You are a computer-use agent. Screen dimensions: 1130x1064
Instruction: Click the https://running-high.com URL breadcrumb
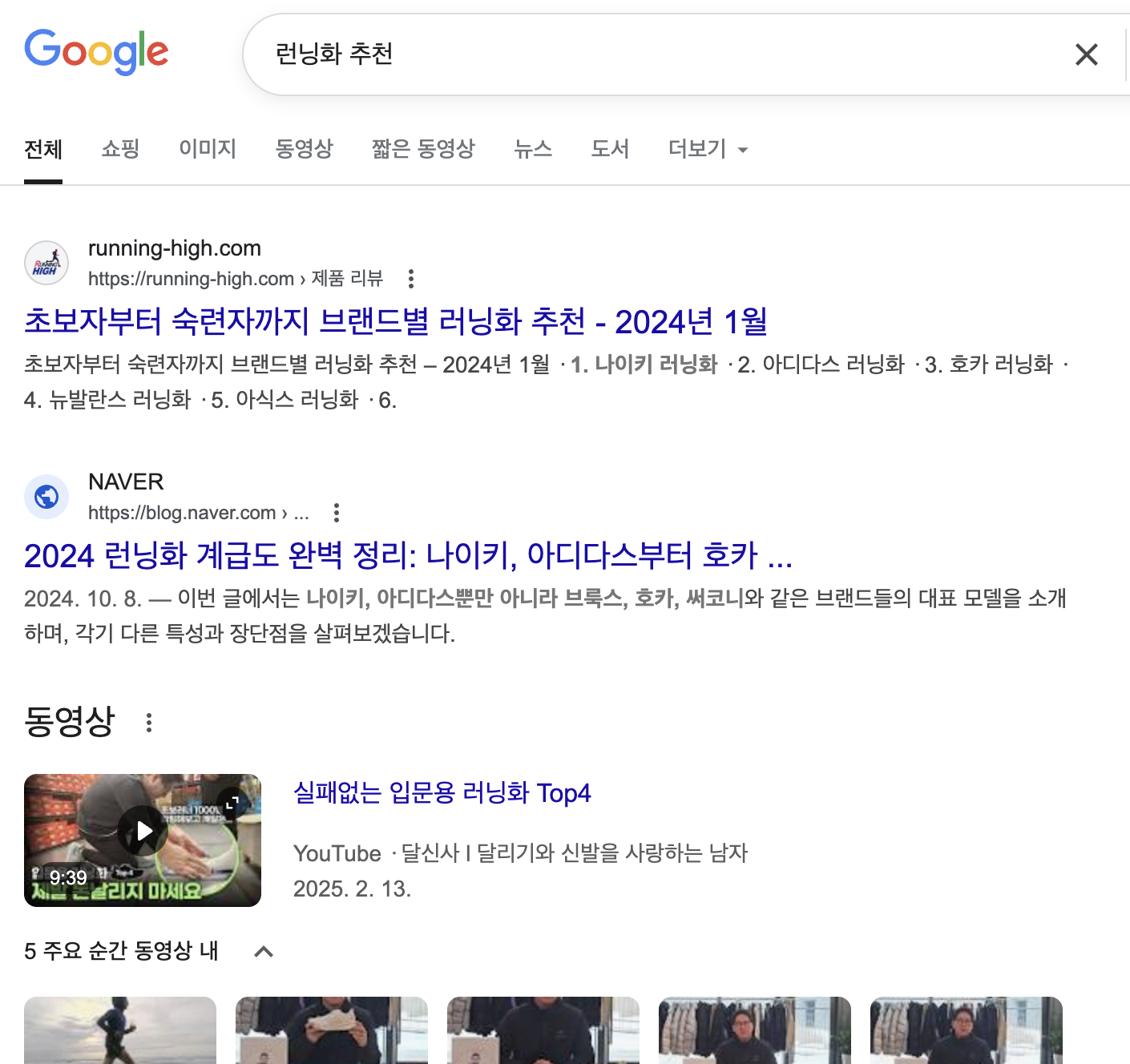click(236, 279)
